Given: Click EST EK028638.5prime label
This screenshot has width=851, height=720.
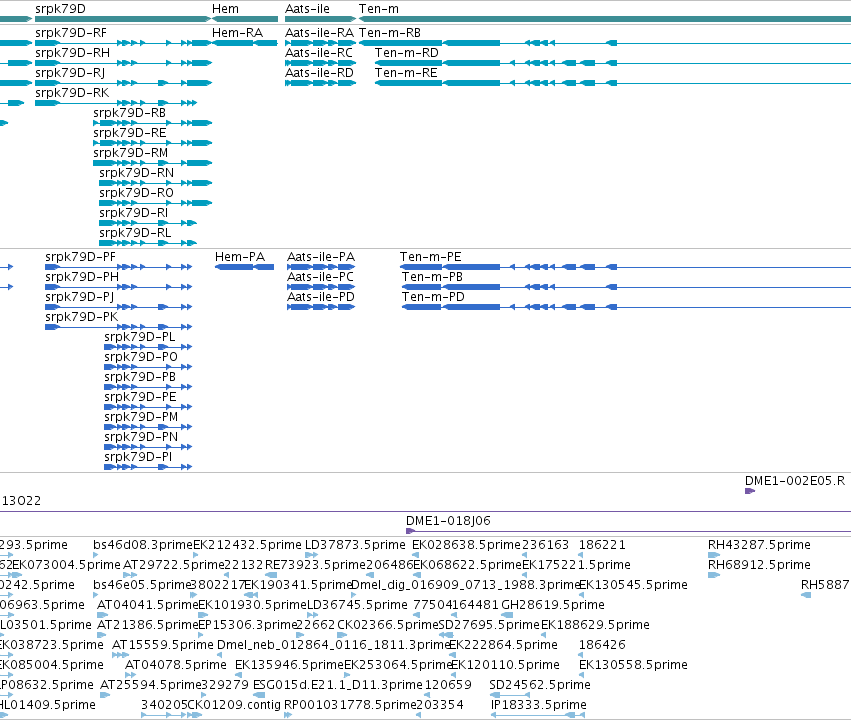Looking at the screenshot, I should (x=467, y=545).
